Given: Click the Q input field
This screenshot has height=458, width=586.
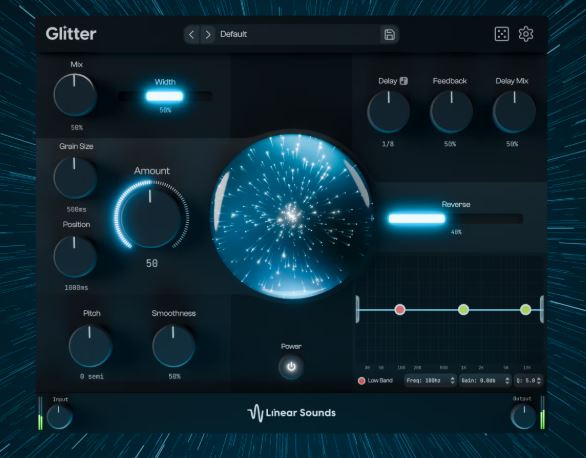Looking at the screenshot, I should [x=528, y=381].
